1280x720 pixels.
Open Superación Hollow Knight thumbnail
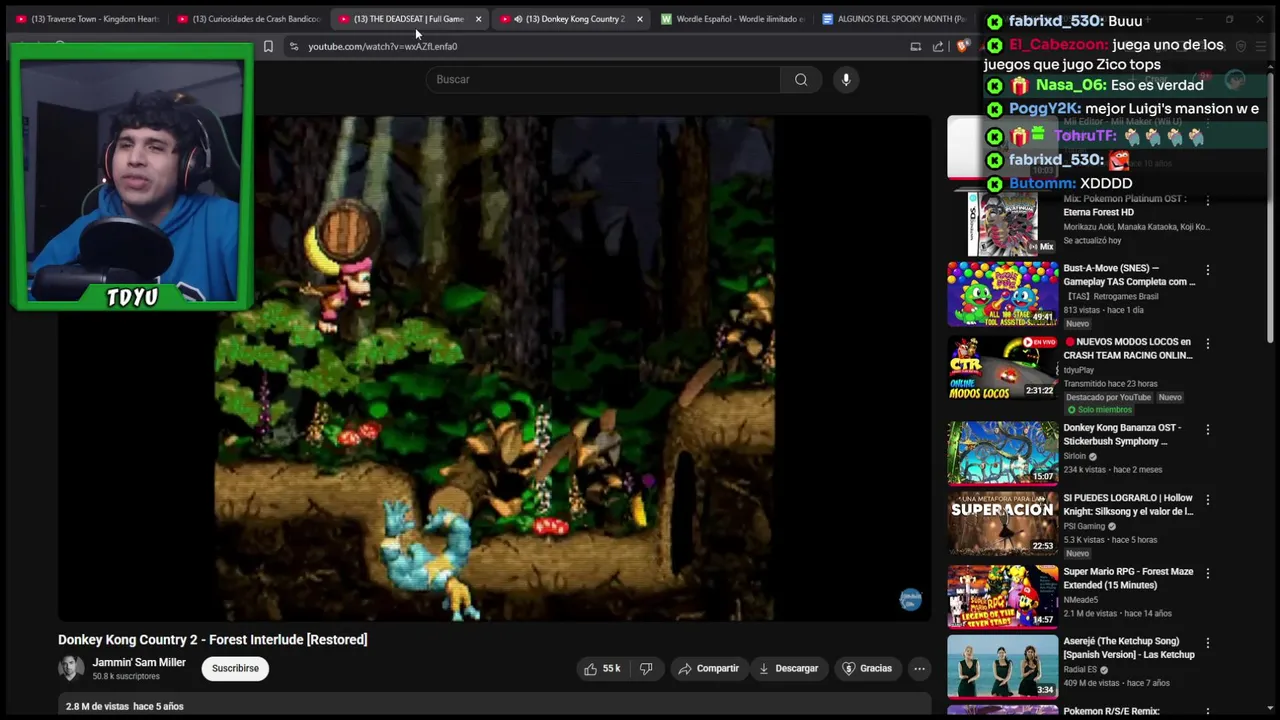tap(1002, 523)
